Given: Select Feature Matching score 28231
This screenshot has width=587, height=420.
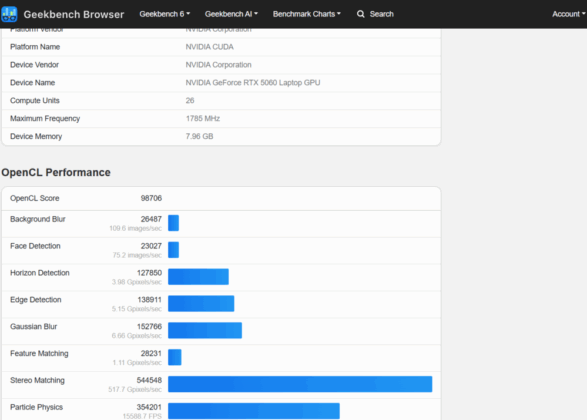Looking at the screenshot, I should pos(151,354).
